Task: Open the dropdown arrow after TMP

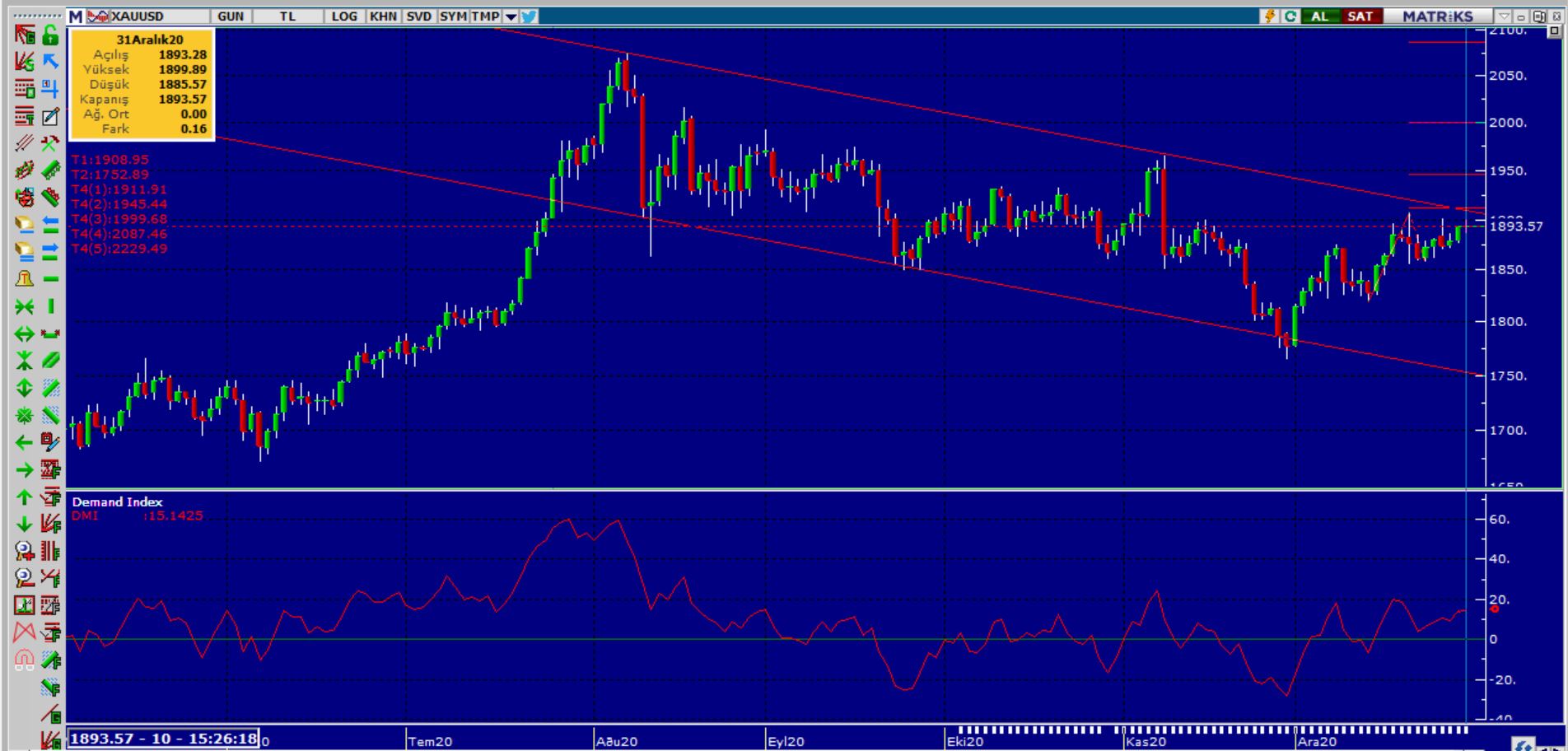Action: [x=511, y=16]
